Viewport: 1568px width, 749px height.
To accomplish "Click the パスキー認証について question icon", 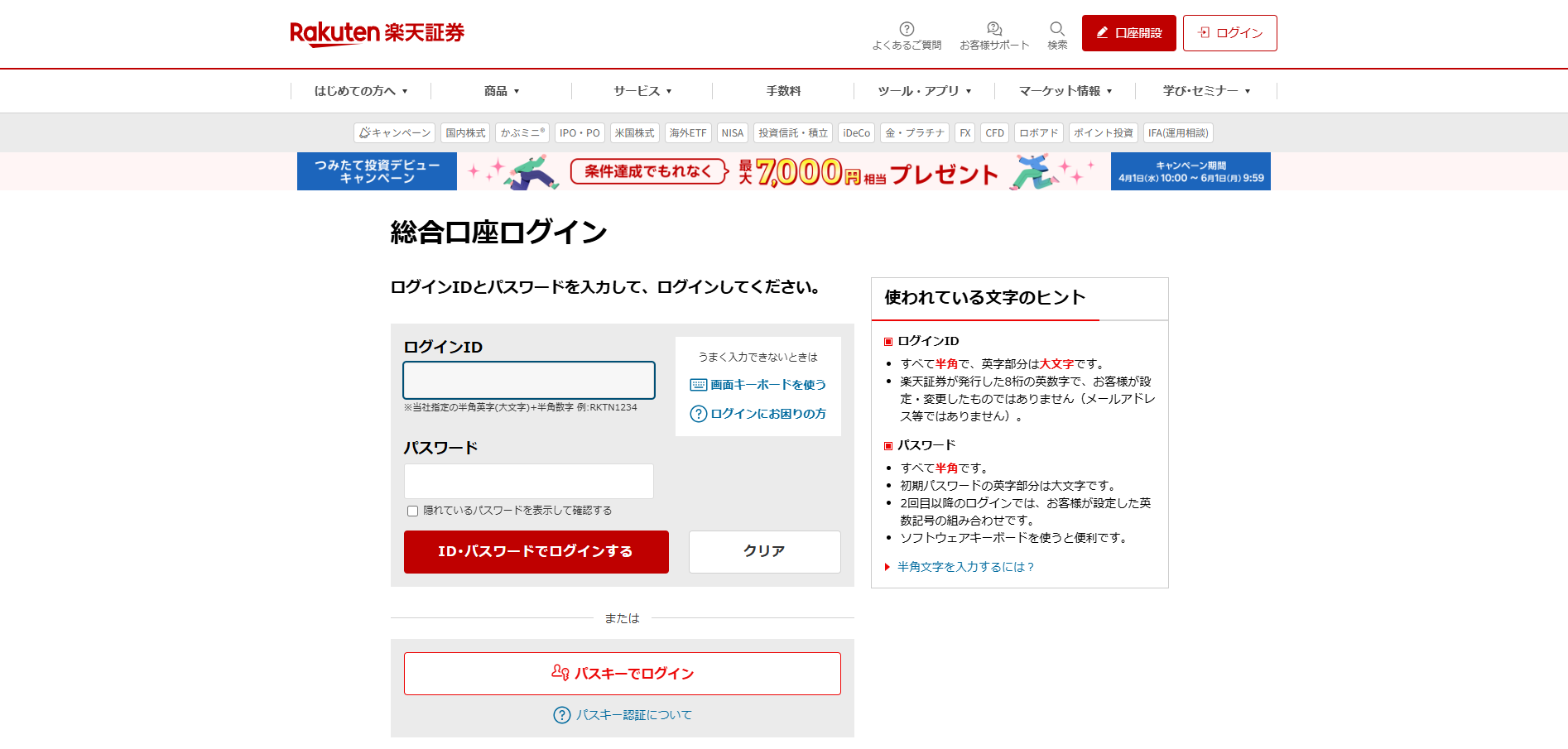I will point(562,714).
